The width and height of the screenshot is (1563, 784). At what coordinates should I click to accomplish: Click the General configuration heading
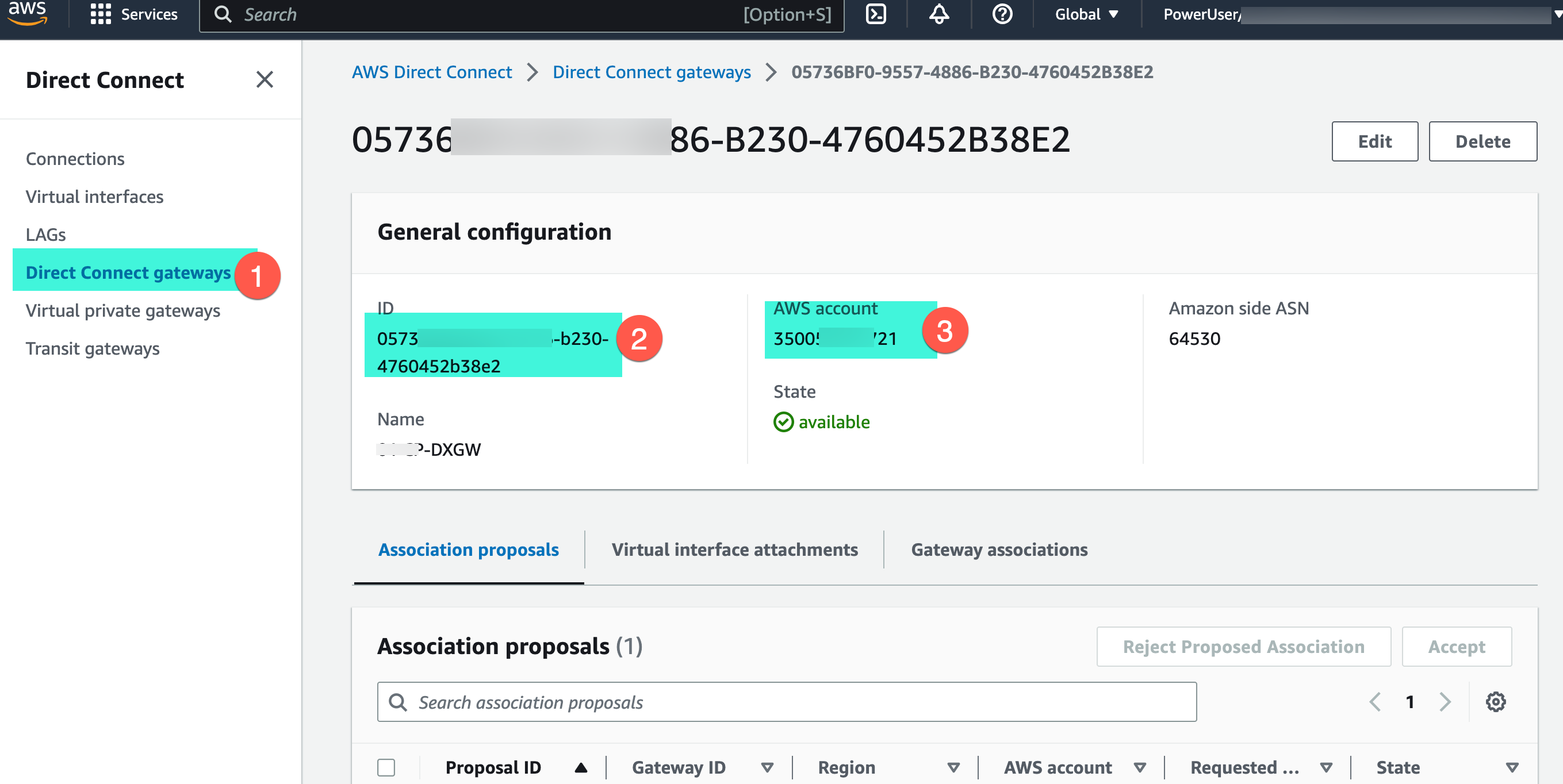(x=494, y=232)
